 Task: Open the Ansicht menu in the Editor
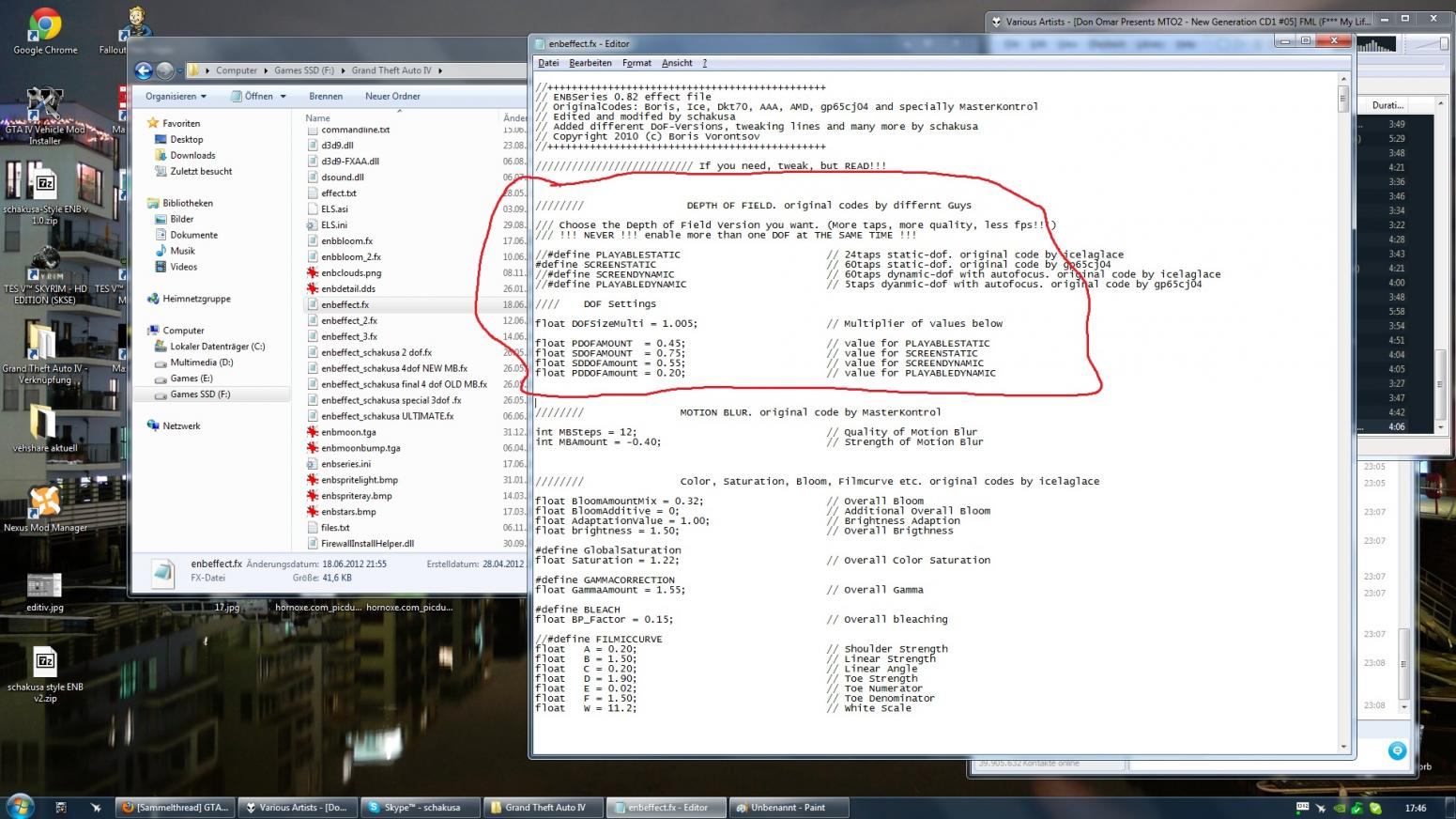tap(677, 63)
